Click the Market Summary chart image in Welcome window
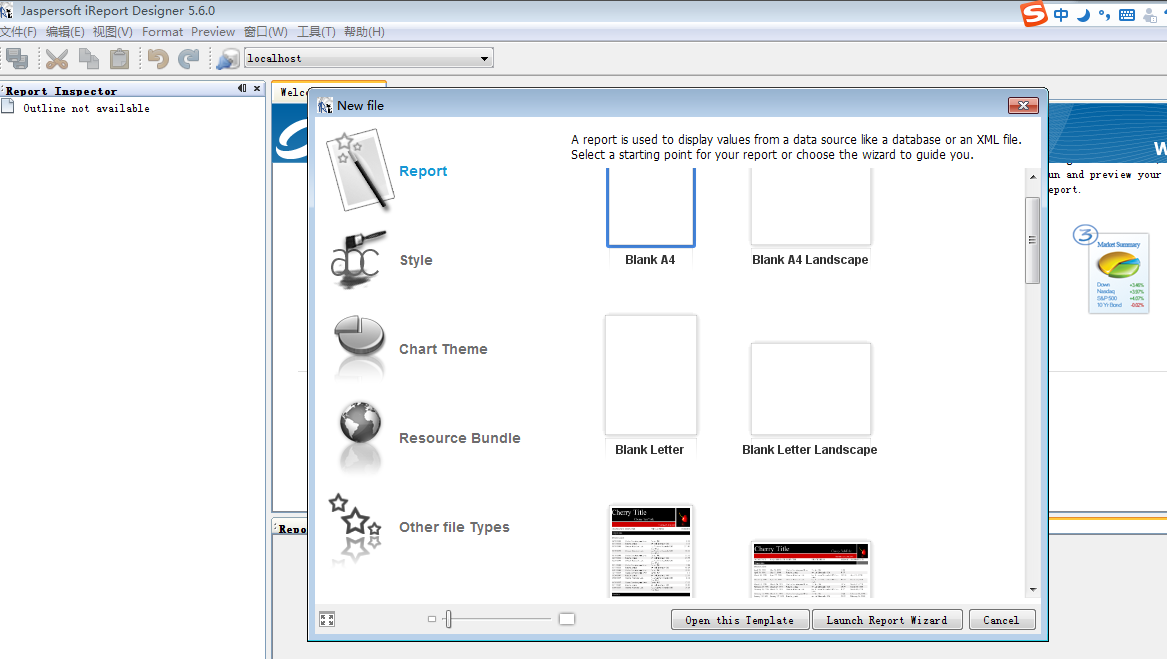 point(1119,273)
